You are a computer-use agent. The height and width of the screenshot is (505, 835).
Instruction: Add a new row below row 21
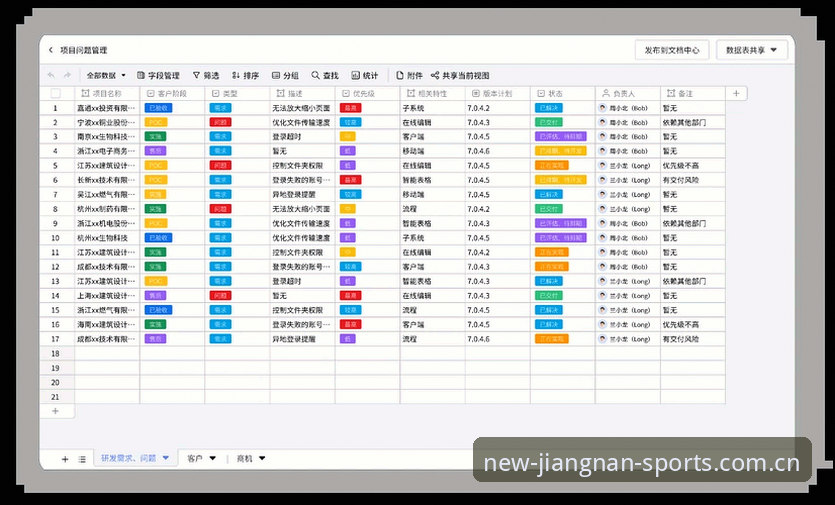point(55,411)
